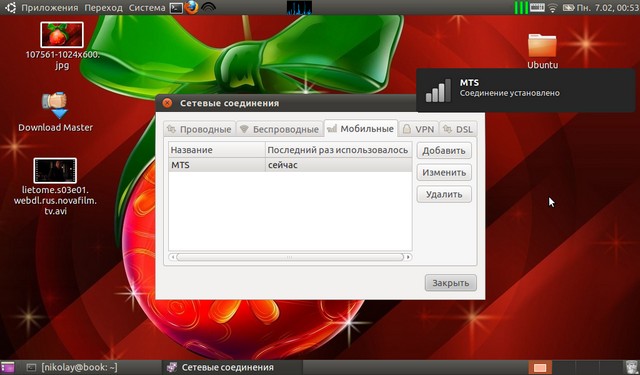Screen dimensions: 640x375
Task: Open the Система menu
Action: [147, 8]
